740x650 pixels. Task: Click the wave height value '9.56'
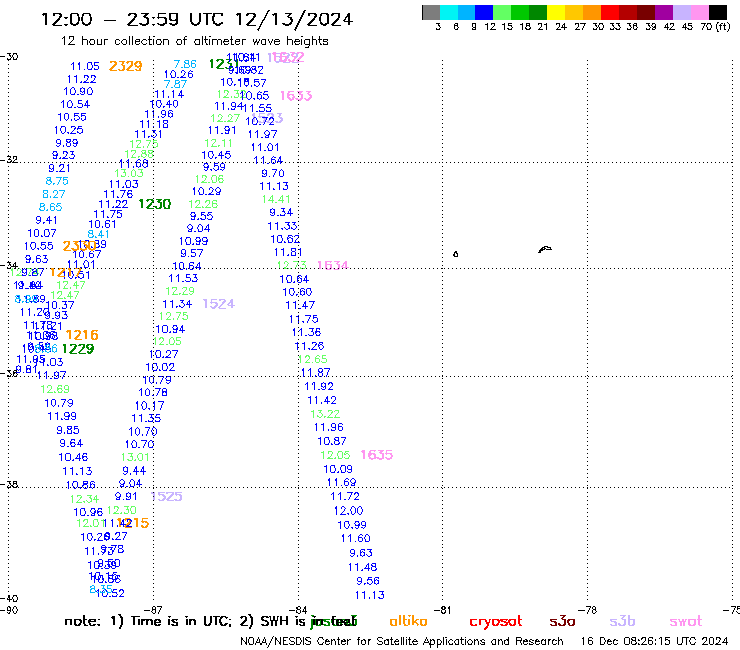[x=368, y=581]
